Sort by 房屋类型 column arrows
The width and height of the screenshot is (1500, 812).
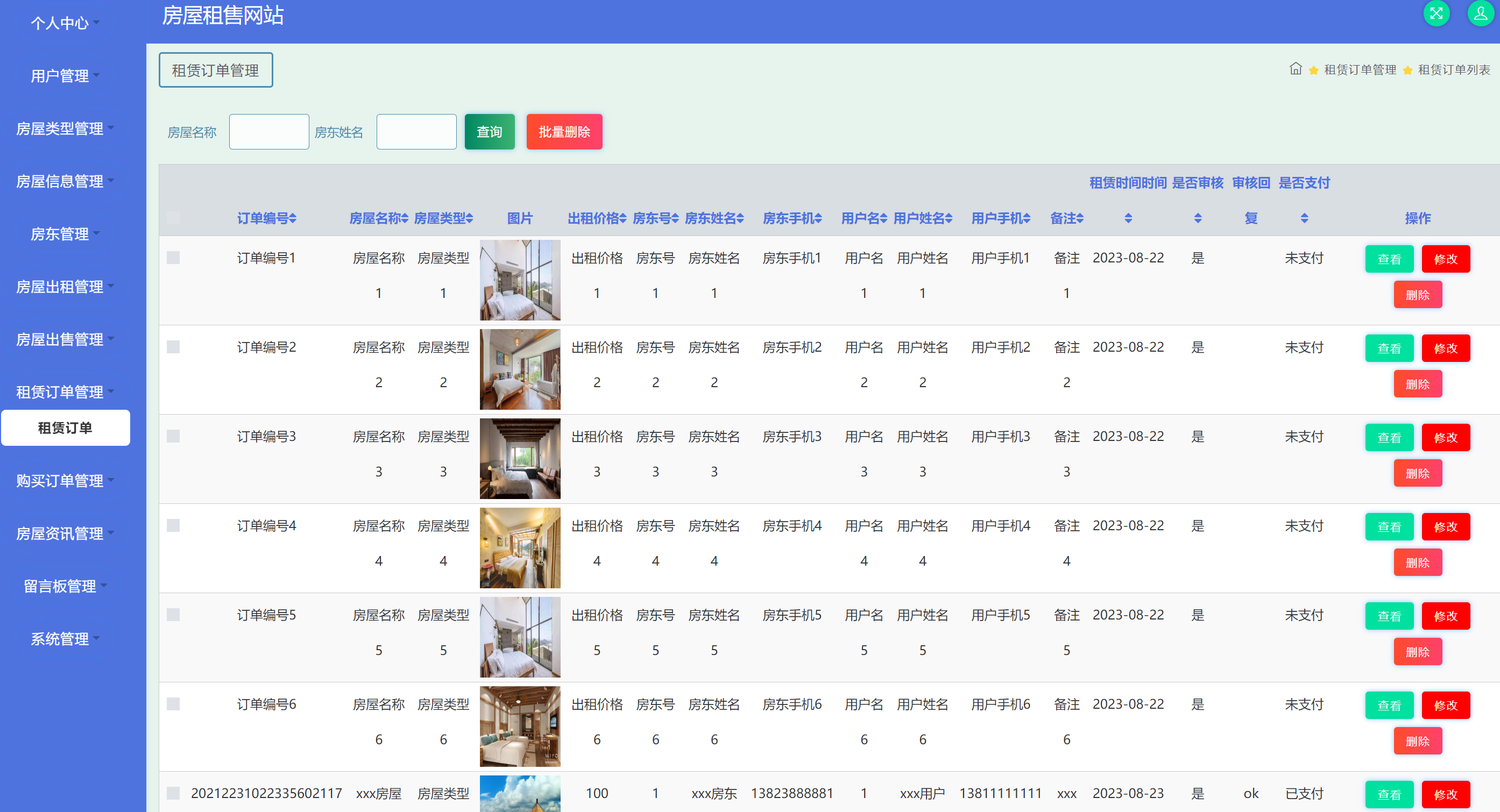[469, 218]
